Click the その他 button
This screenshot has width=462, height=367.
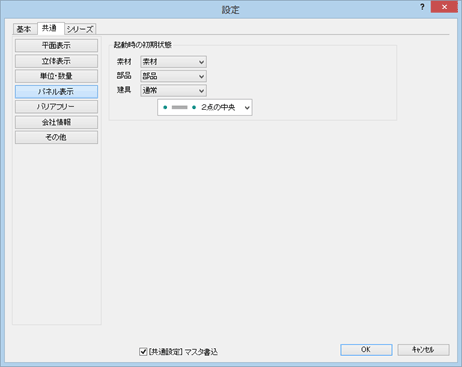click(x=56, y=137)
